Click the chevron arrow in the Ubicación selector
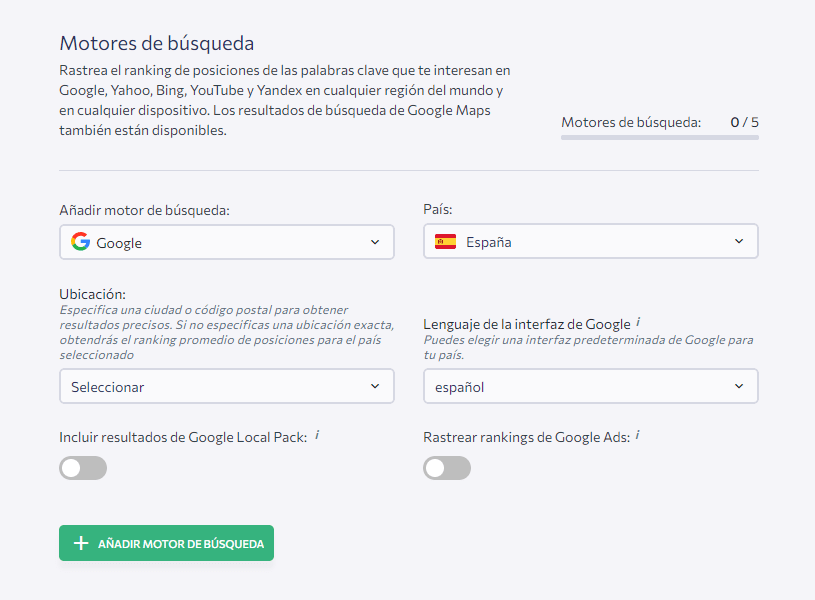Image resolution: width=815 pixels, height=600 pixels. pos(375,386)
